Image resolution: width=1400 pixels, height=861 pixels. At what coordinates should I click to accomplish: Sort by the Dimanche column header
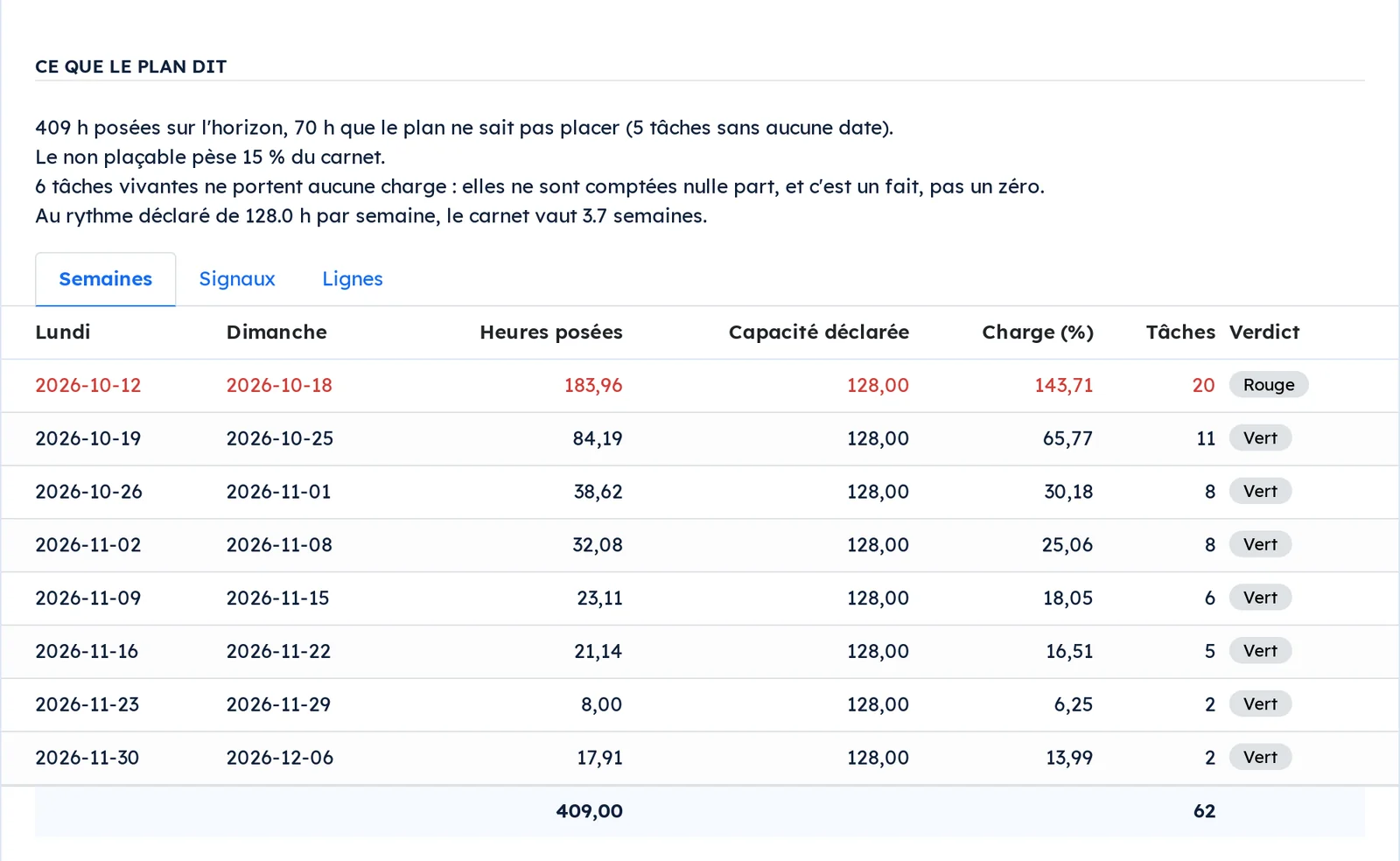tap(276, 332)
